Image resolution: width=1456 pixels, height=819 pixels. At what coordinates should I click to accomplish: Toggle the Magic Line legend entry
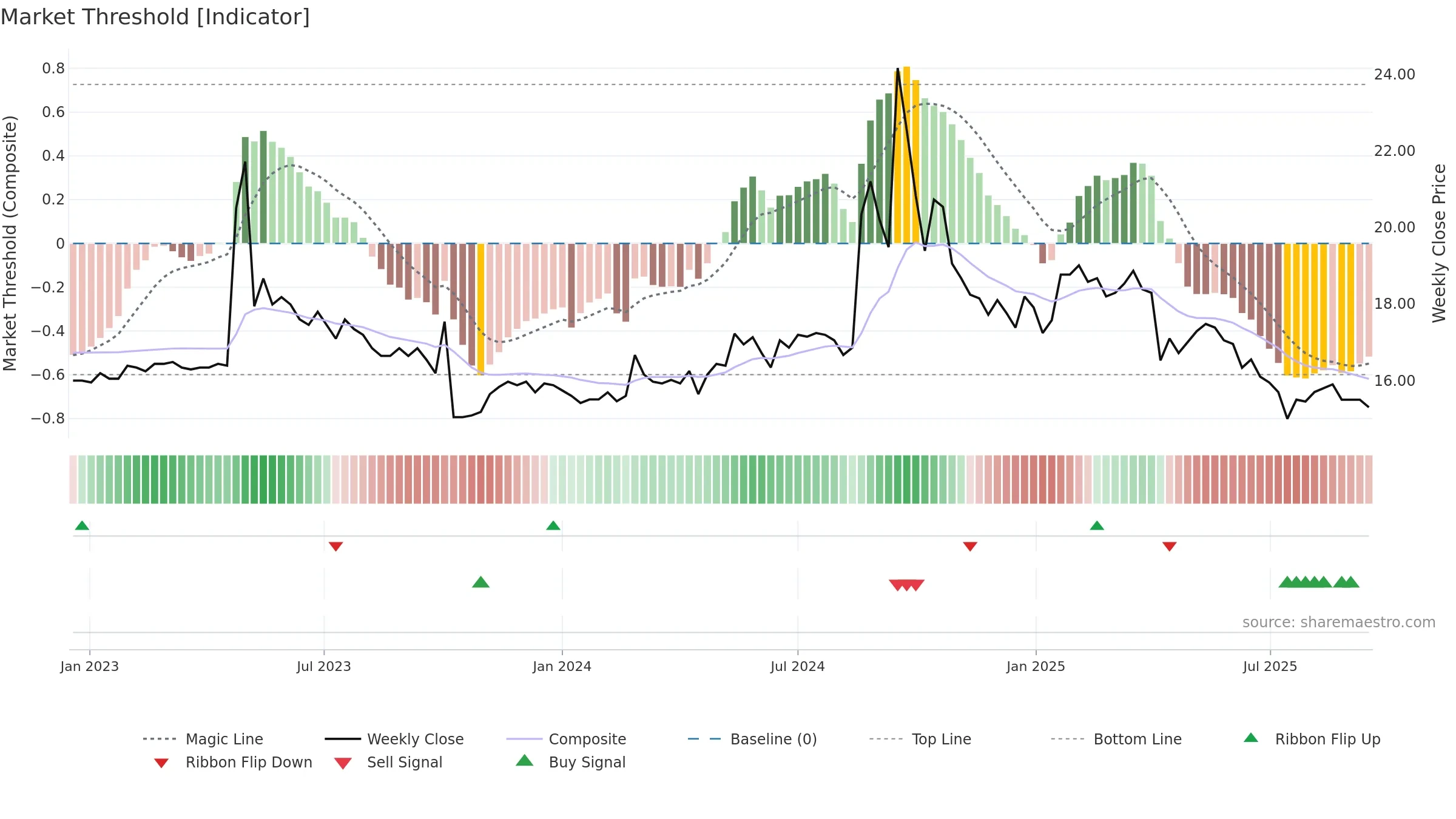tap(203, 739)
